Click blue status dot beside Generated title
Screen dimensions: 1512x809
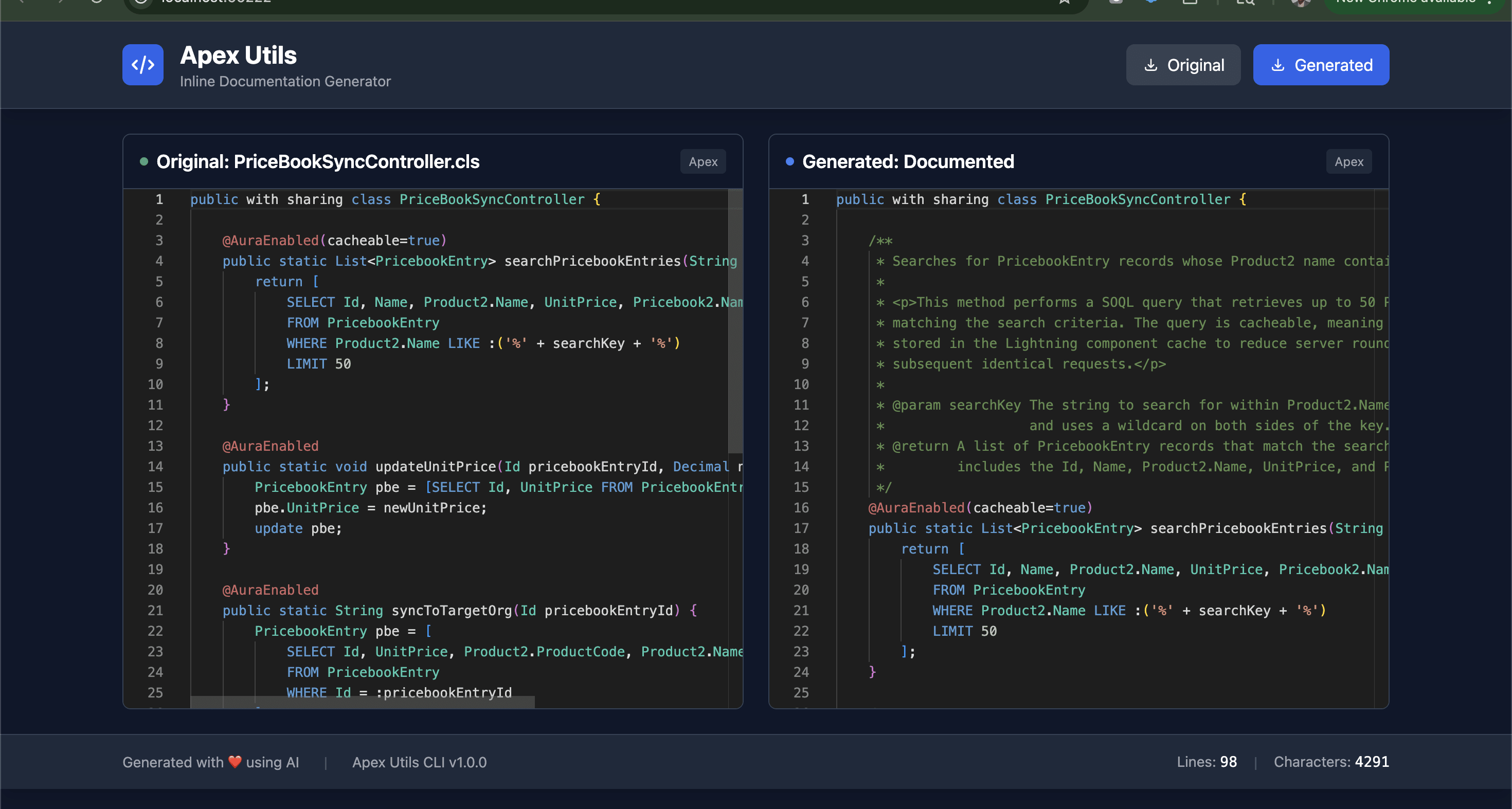(789, 161)
